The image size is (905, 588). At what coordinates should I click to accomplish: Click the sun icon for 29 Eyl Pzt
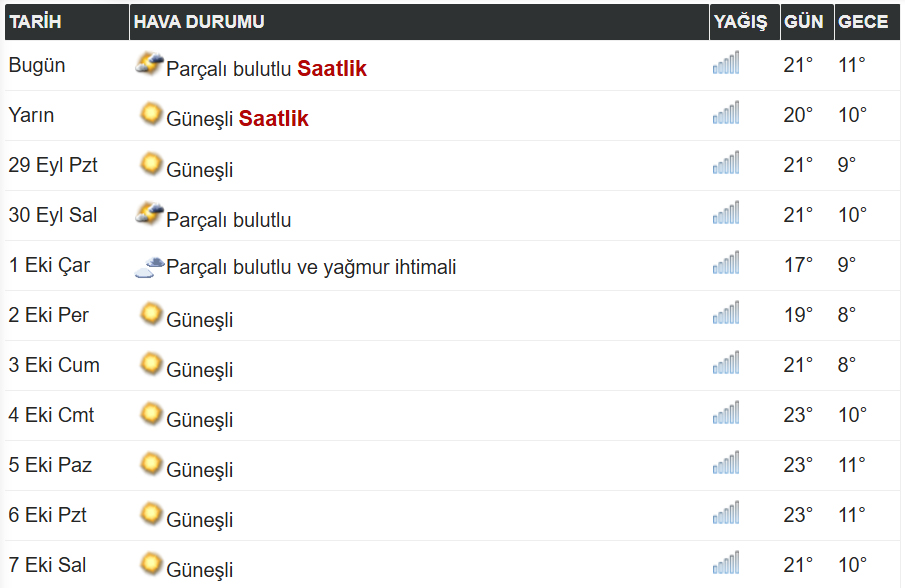click(x=151, y=164)
